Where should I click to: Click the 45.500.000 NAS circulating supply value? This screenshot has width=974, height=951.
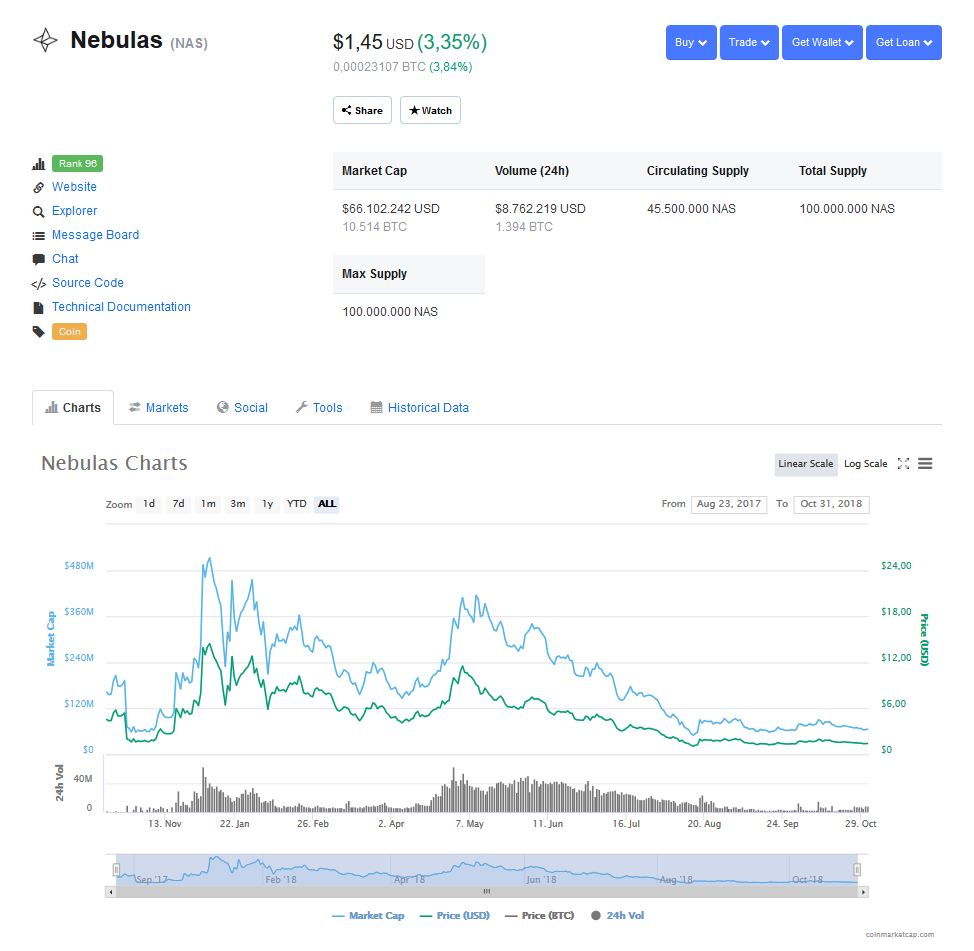691,209
